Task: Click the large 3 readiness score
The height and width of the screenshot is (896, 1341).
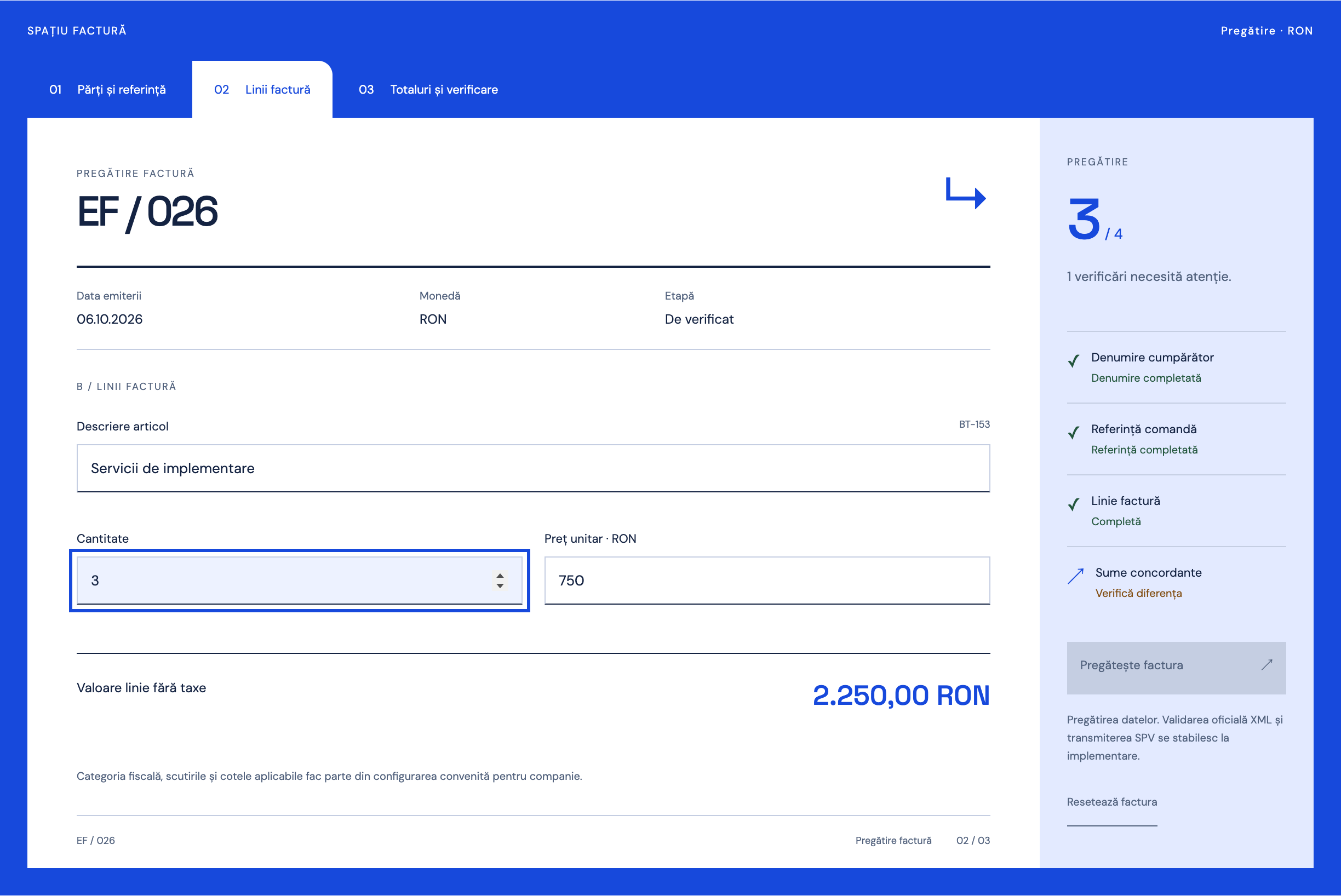Action: 1084,220
